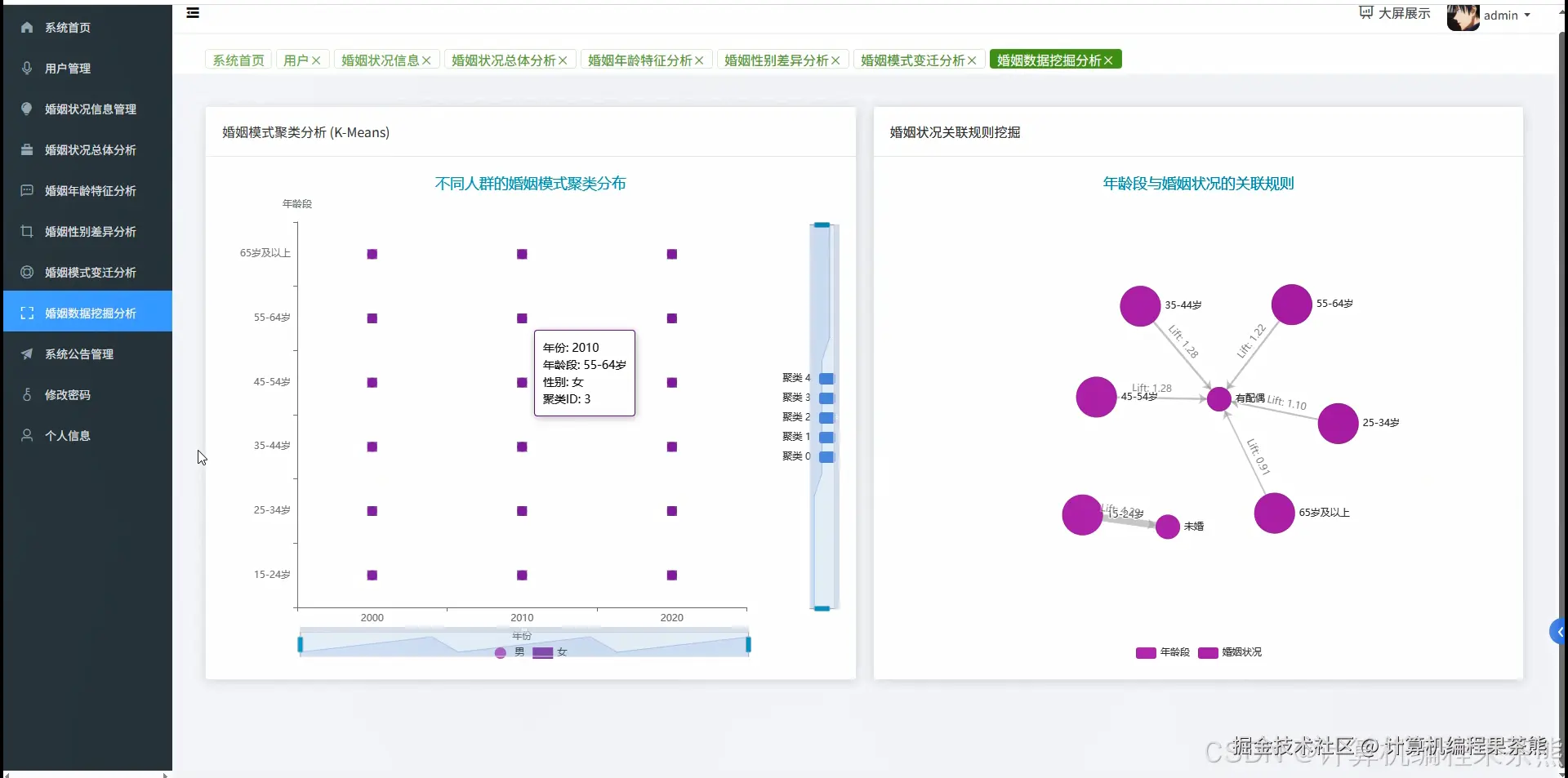1568x778 pixels.
Task: Expand the blue side drawer arrow button
Action: 1558,632
